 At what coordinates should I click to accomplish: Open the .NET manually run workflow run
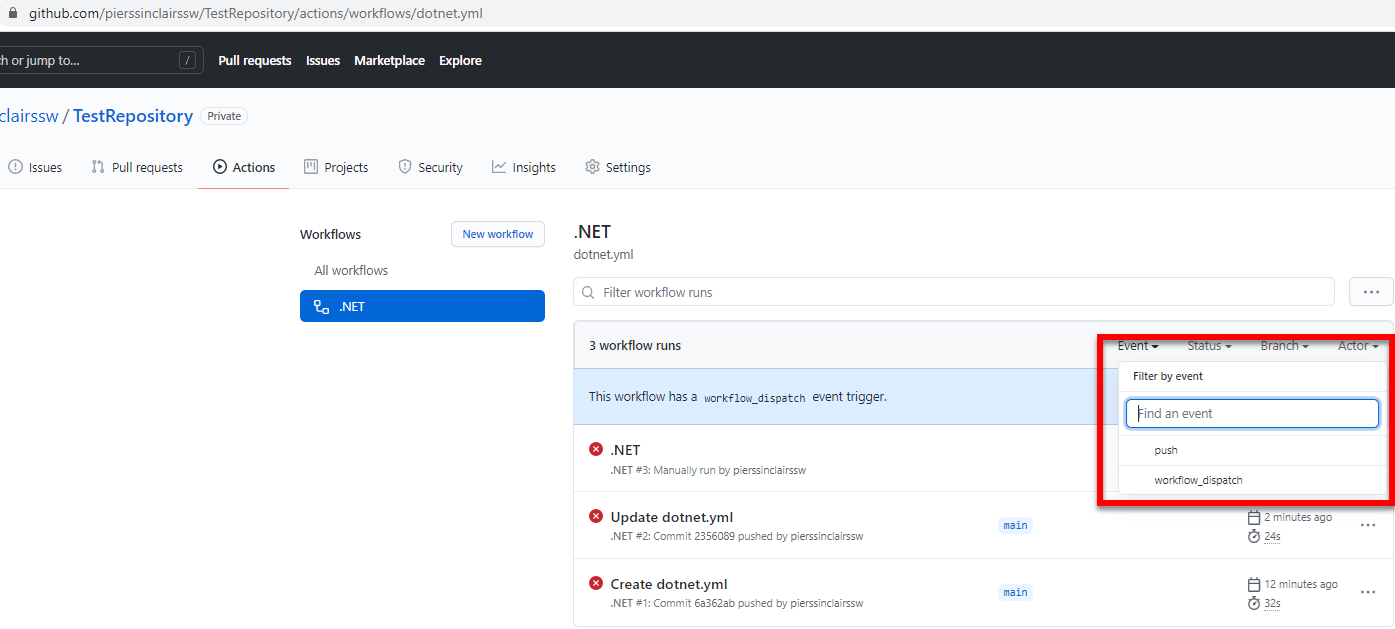[x=625, y=450]
